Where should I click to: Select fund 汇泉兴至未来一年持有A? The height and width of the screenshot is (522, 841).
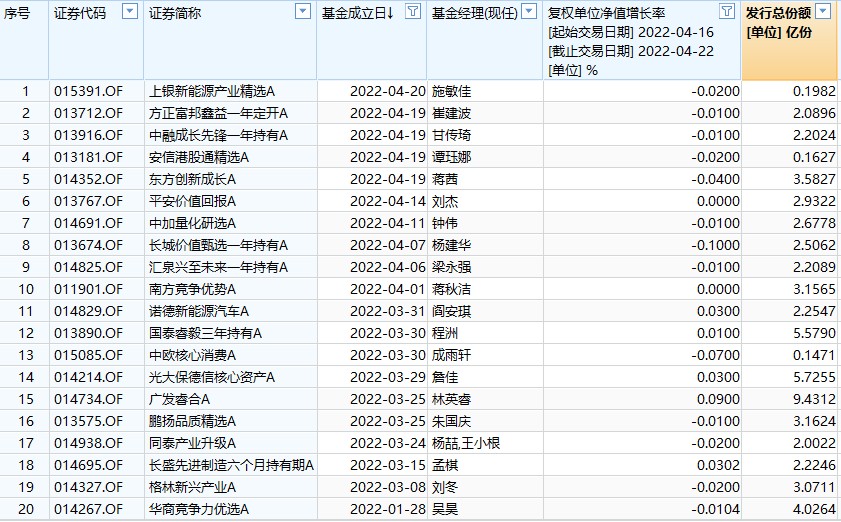pyautogui.click(x=218, y=267)
